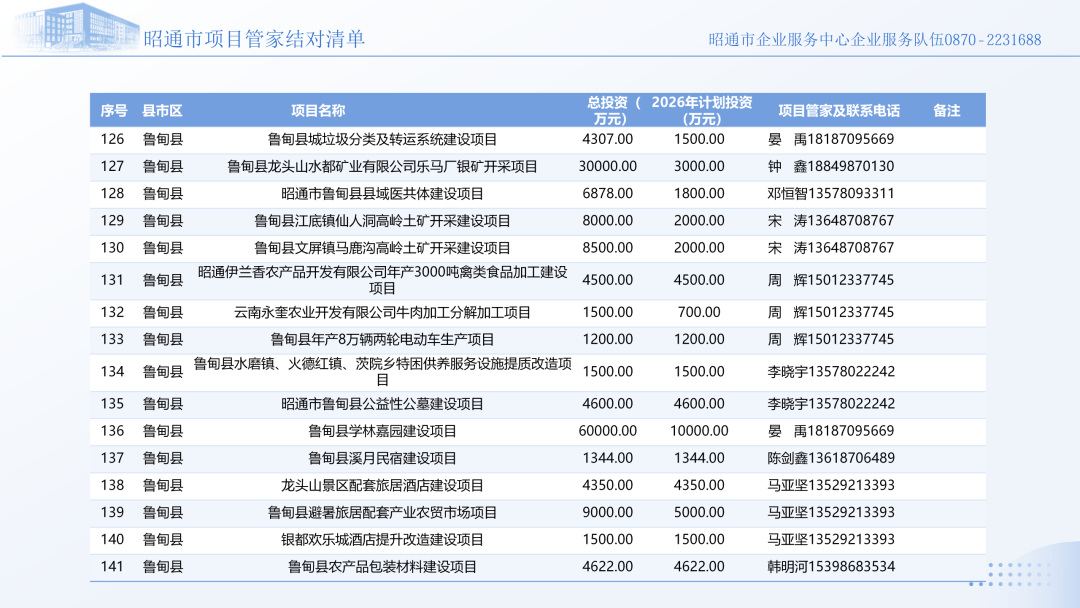Click total investment 6878.00
Image resolution: width=1080 pixels, height=608 pixels.
[608, 193]
